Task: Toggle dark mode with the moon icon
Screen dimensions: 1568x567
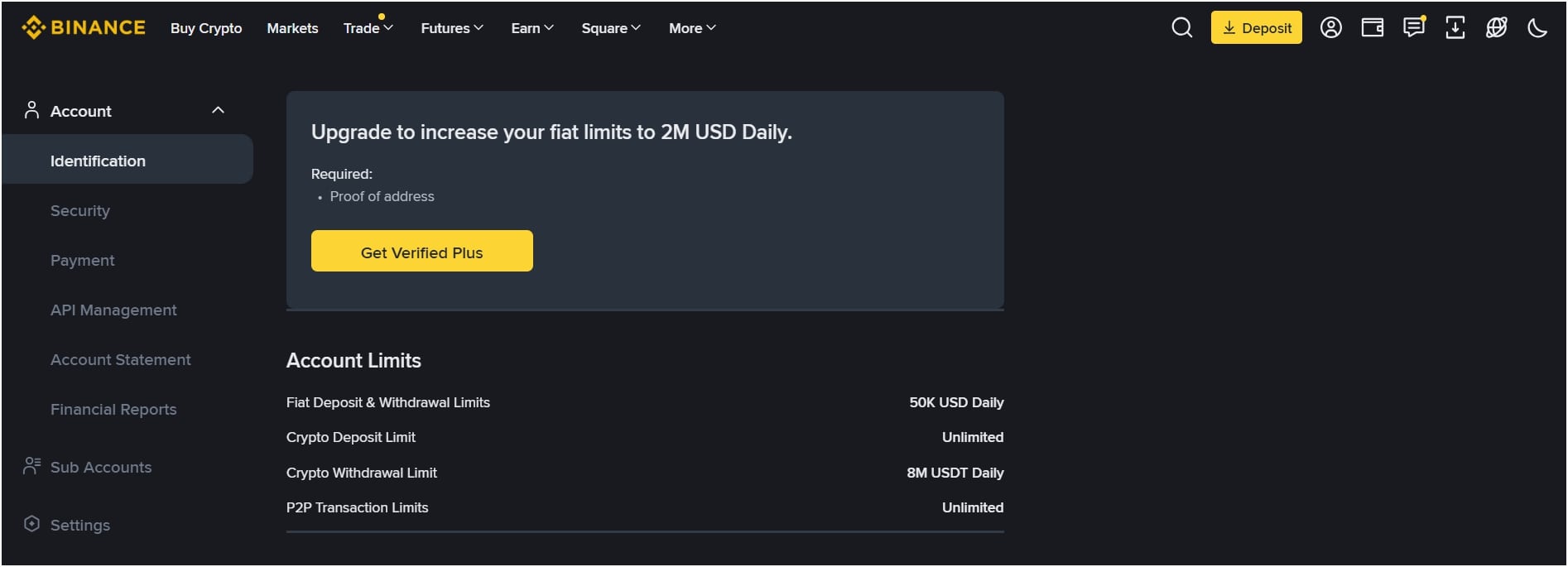Action: point(1537,27)
